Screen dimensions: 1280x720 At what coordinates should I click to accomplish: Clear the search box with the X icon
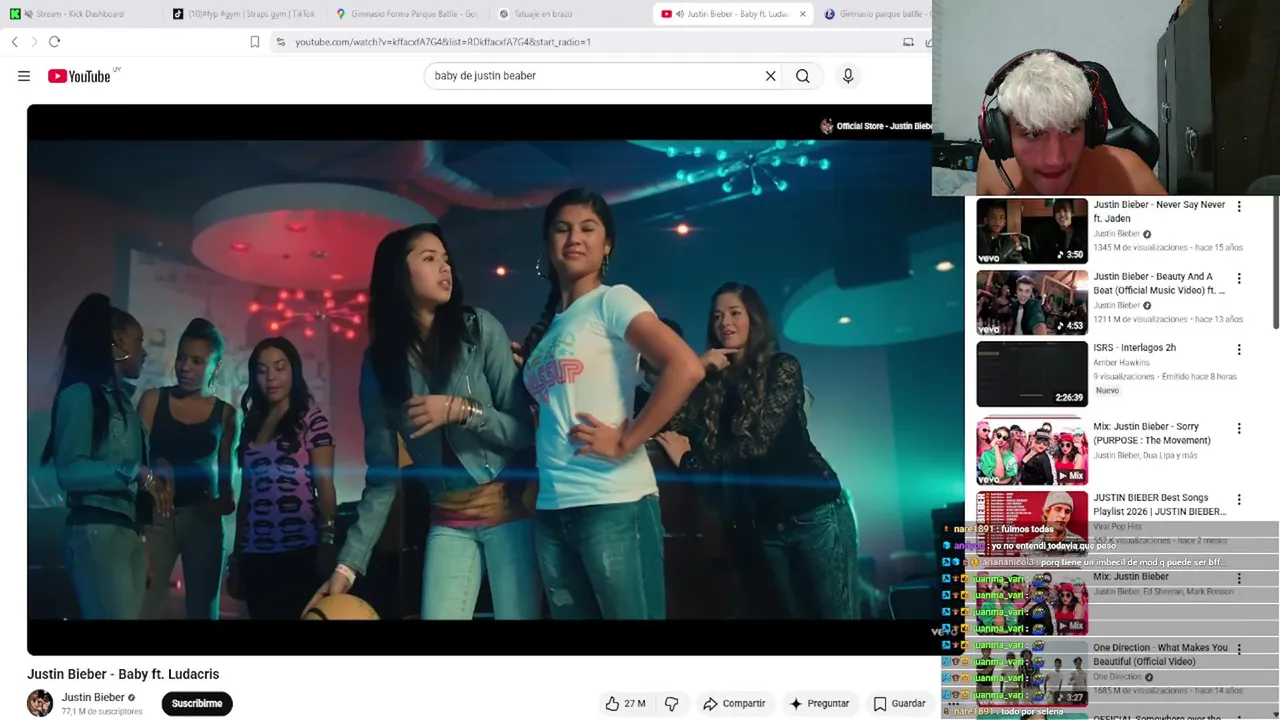click(x=770, y=76)
